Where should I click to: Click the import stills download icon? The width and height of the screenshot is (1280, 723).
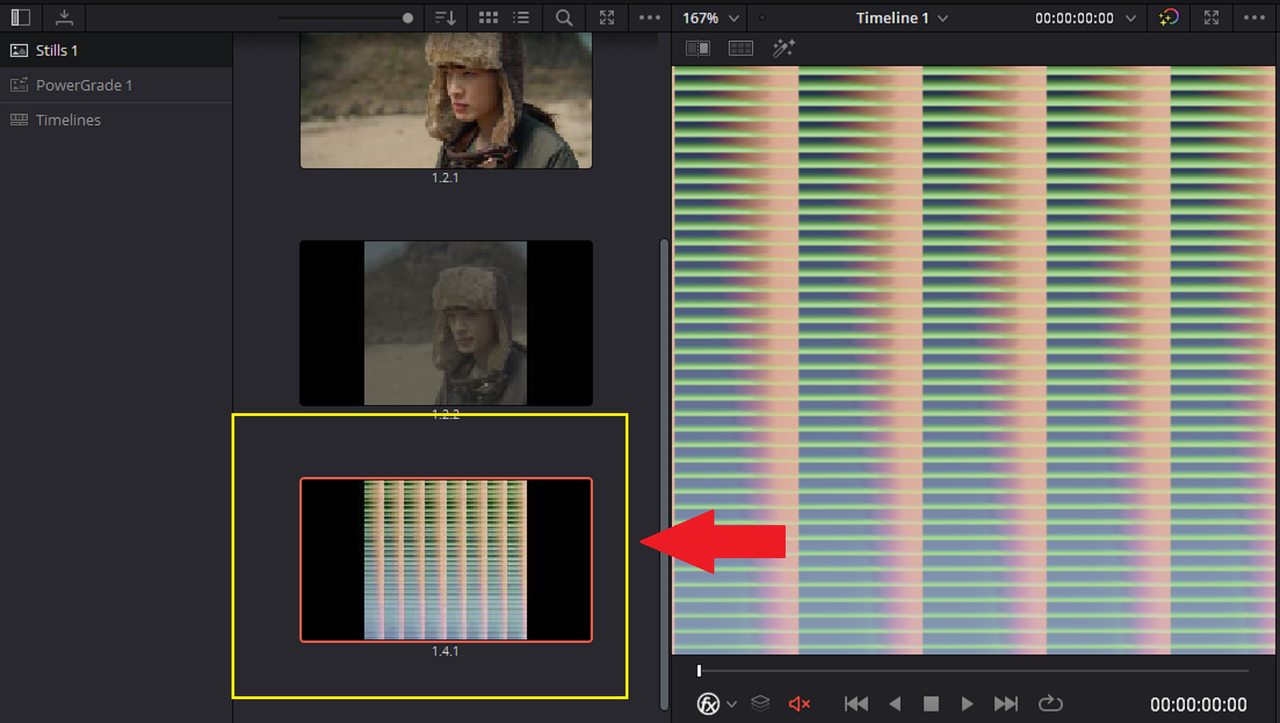[64, 17]
